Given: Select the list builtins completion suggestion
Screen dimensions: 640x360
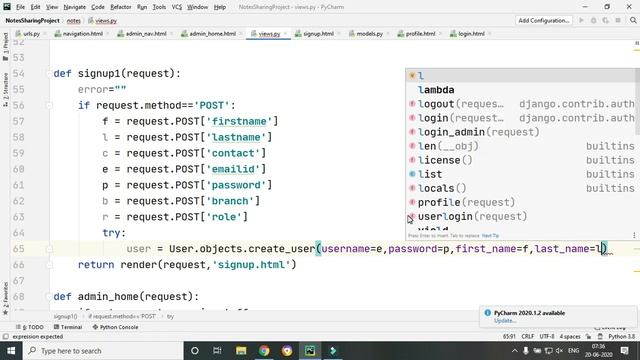Looking at the screenshot, I should [521, 174].
